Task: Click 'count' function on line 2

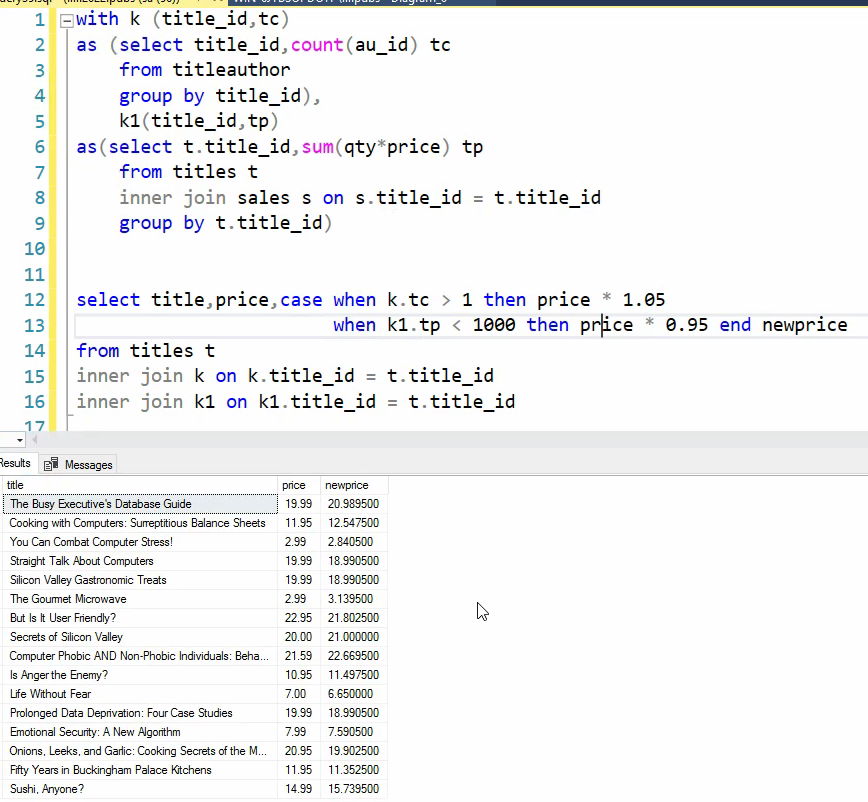Action: (317, 45)
